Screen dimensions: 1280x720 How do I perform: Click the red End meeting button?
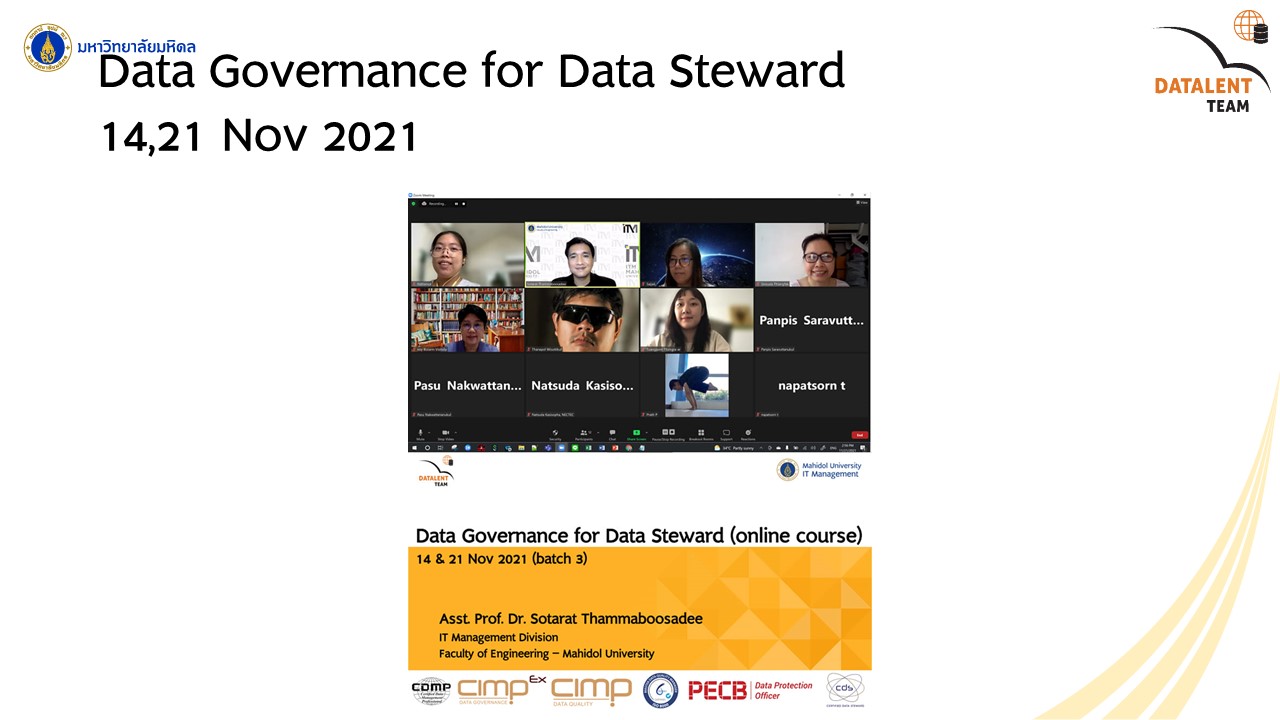858,435
